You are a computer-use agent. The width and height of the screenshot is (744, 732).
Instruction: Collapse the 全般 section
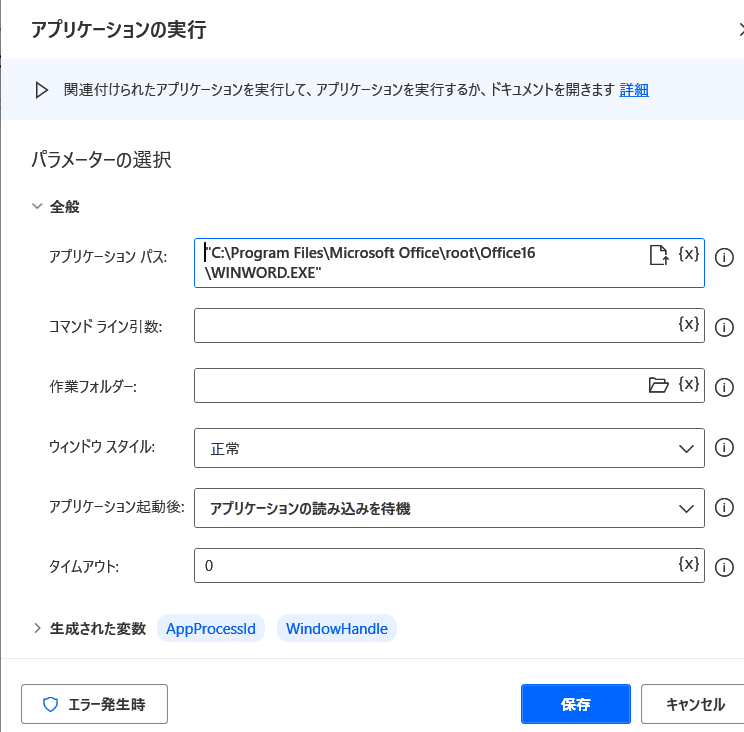(x=37, y=206)
